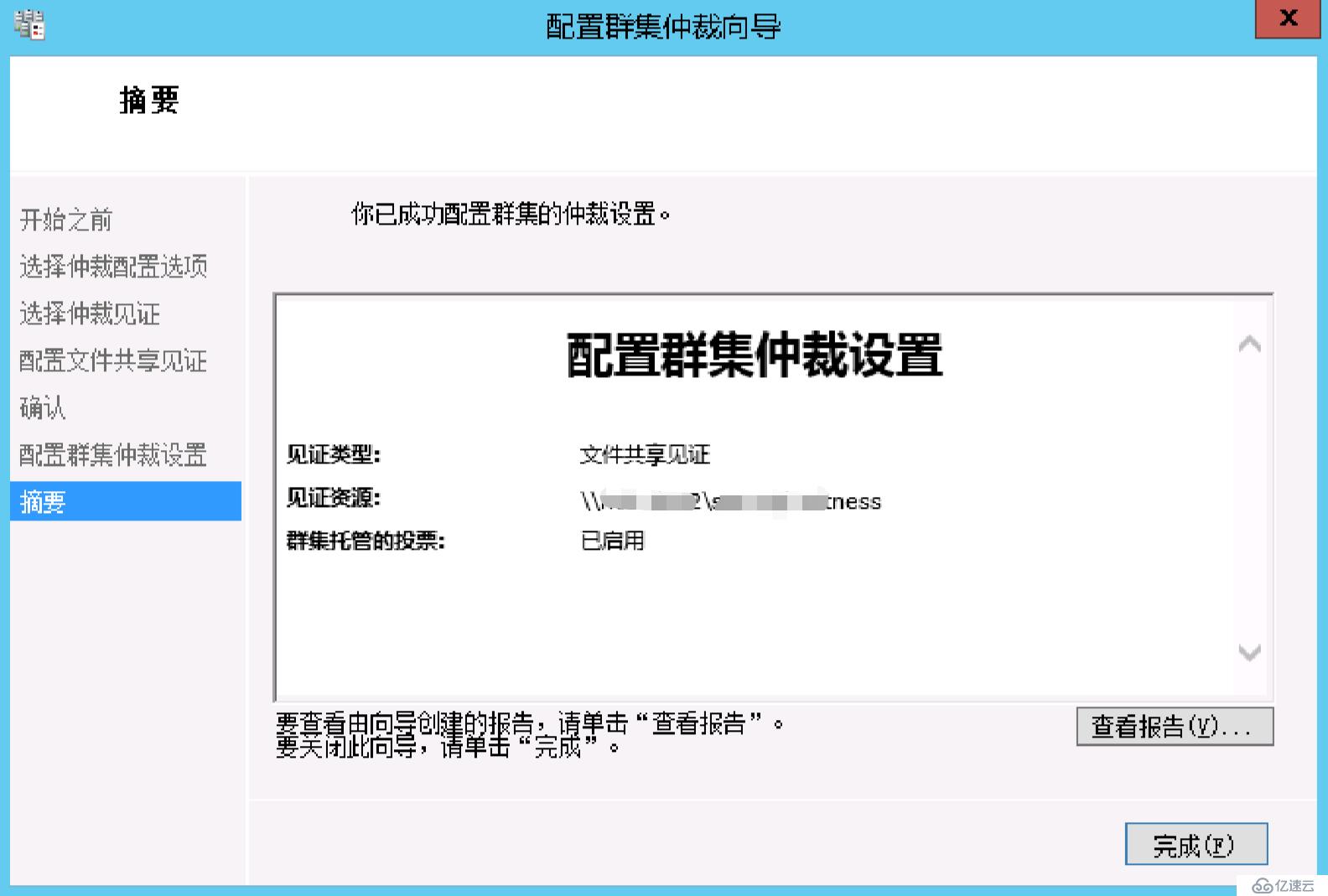The image size is (1328, 896).
Task: Click the scroll-up arrow in the report pane
Action: (1249, 344)
